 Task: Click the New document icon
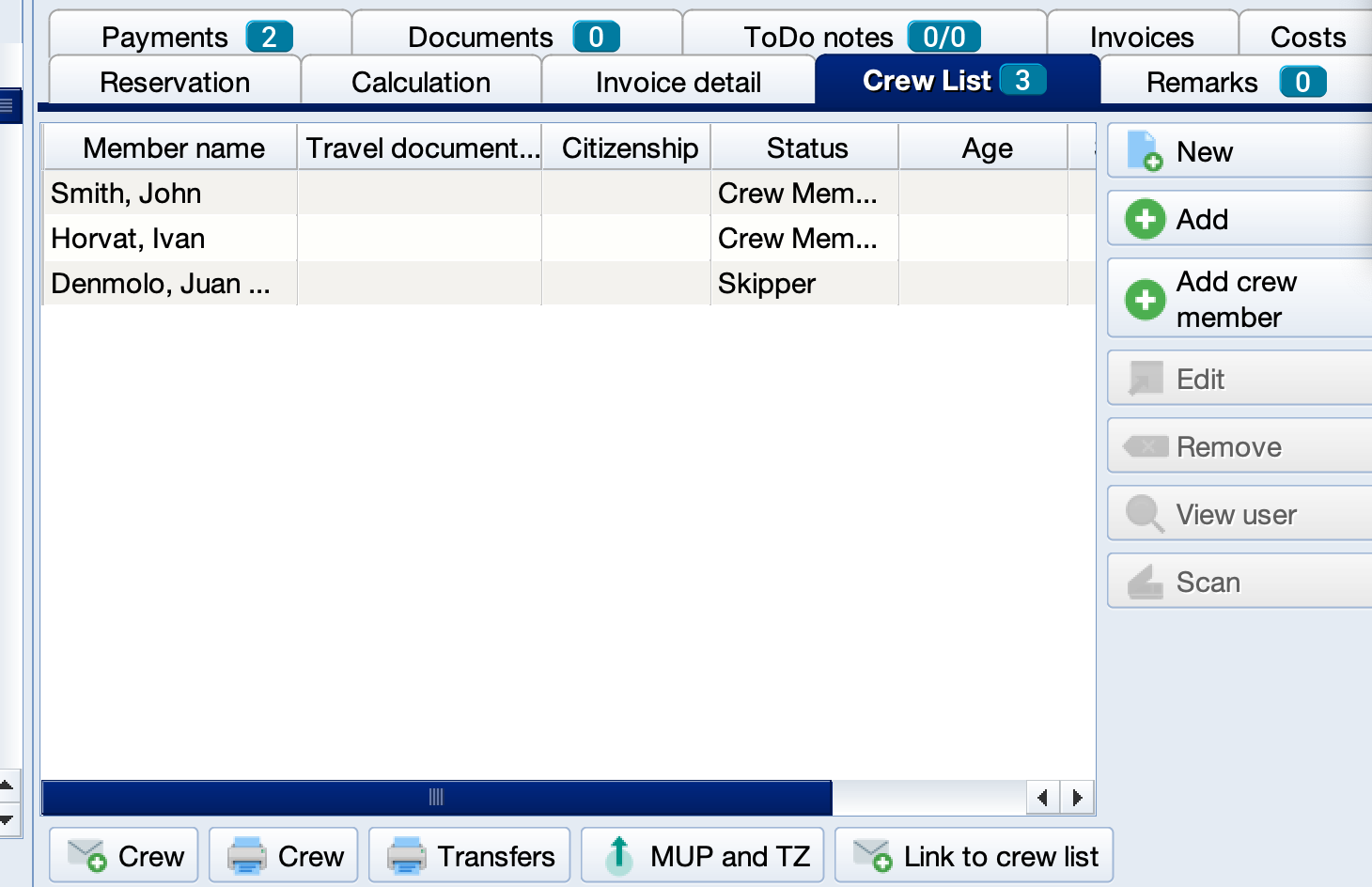pos(1145,151)
